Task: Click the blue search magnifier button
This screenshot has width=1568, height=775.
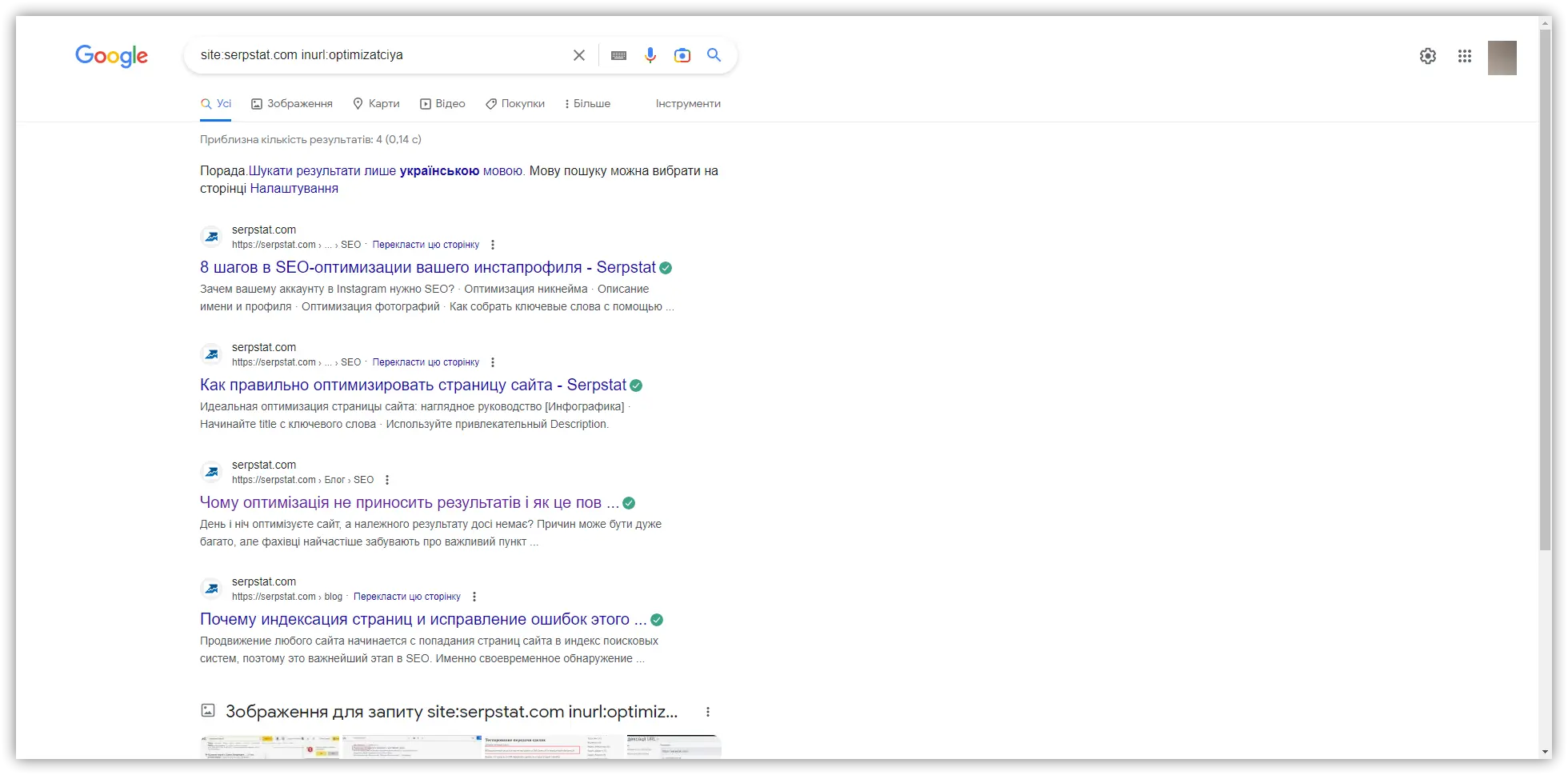Action: point(714,55)
